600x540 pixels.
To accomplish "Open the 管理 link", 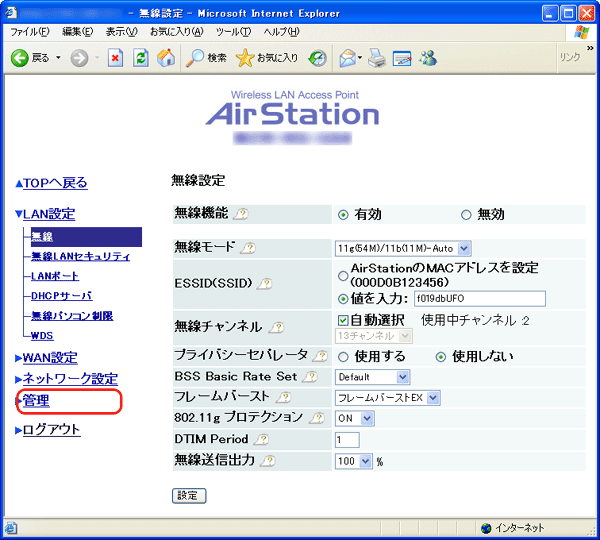I will pyautogui.click(x=36, y=401).
